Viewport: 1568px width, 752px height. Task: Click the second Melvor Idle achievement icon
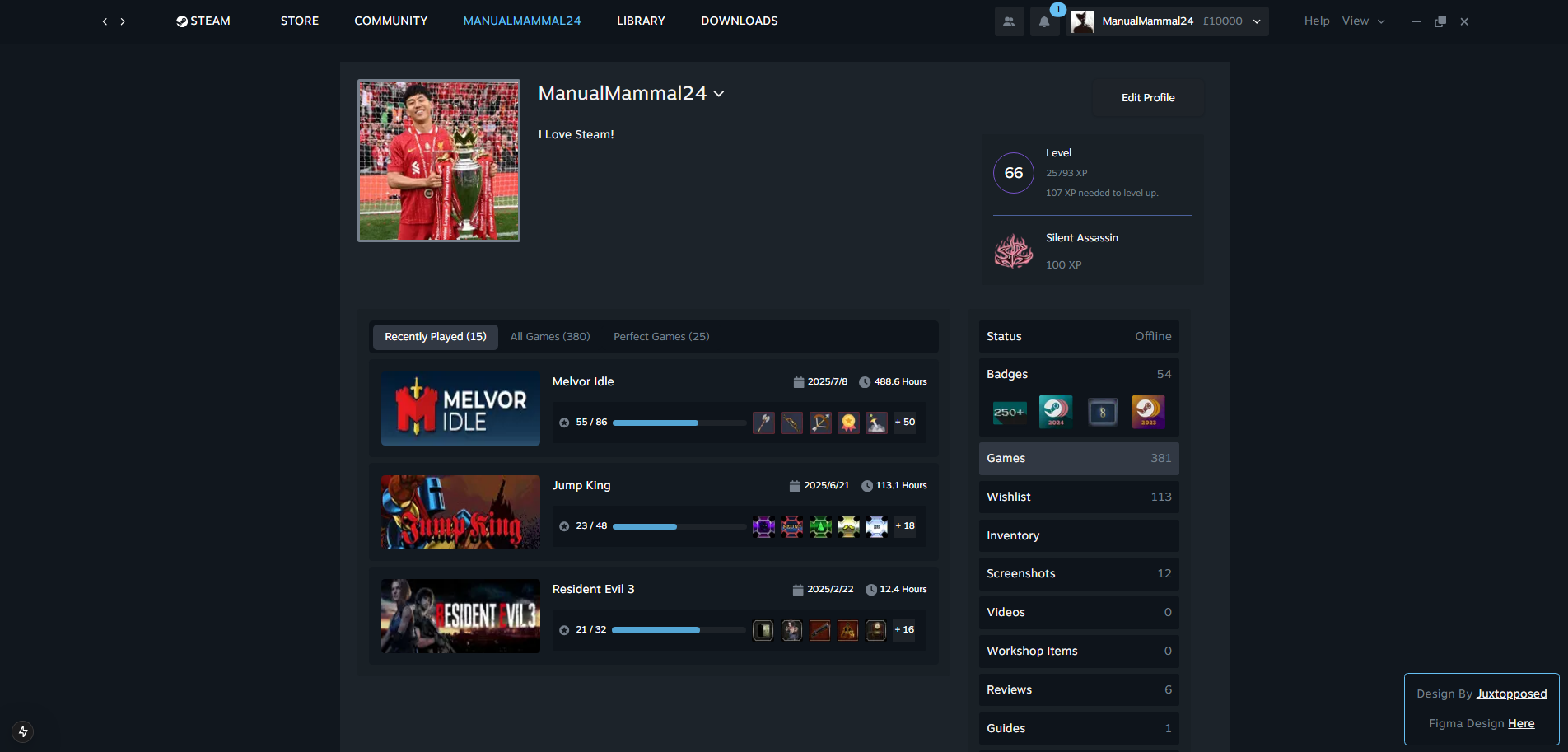click(791, 423)
